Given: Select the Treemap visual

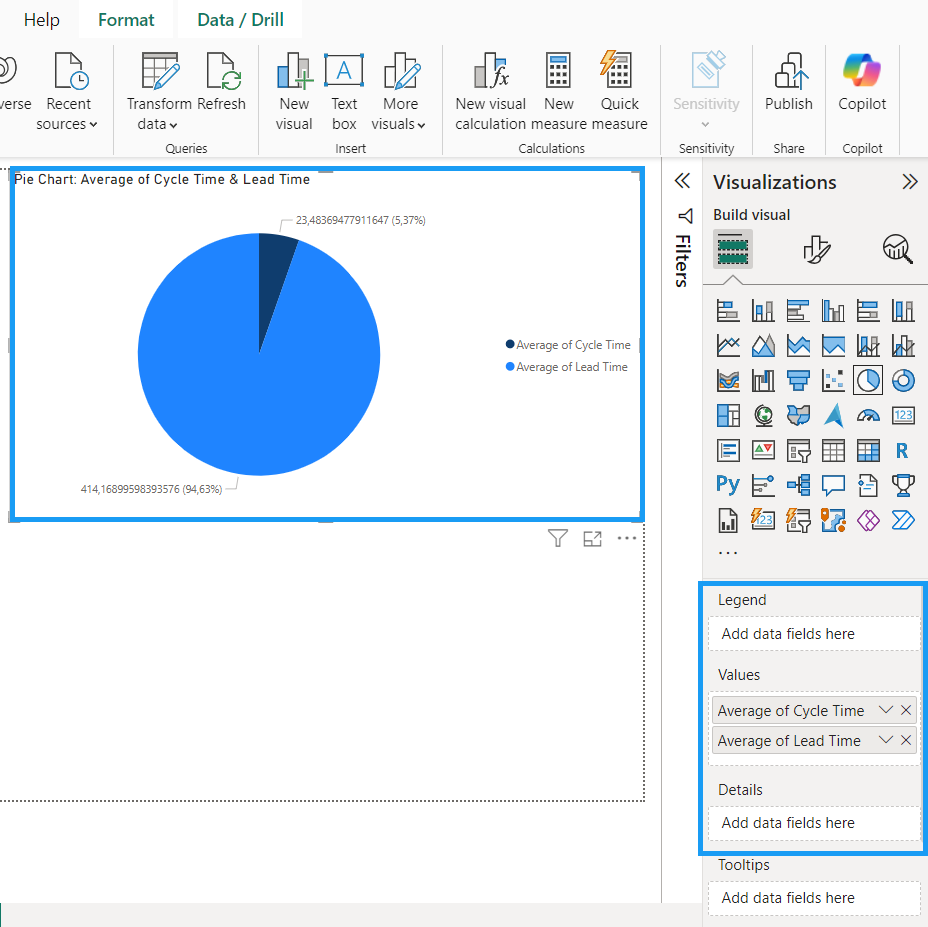Looking at the screenshot, I should (728, 415).
